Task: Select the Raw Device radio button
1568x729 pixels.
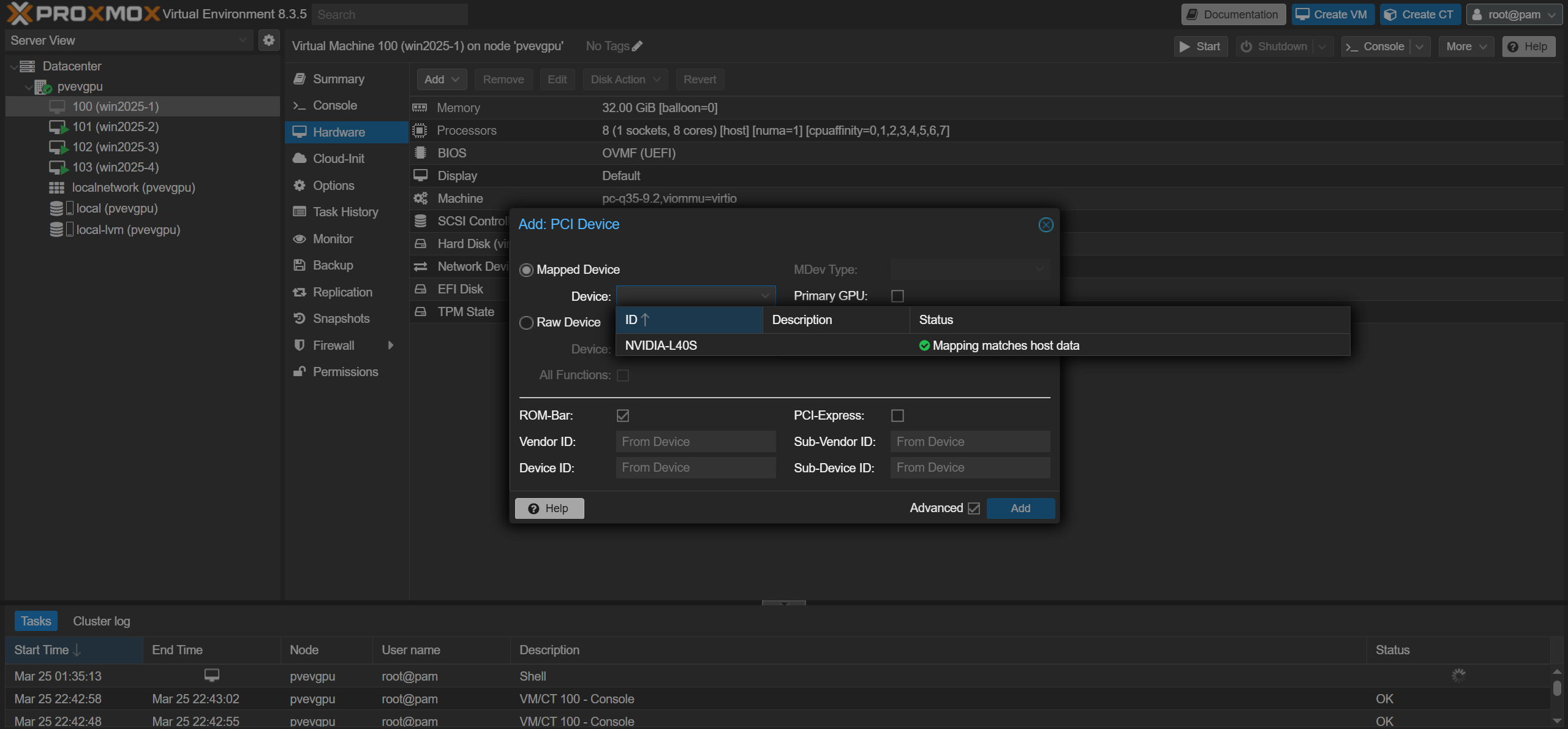Action: tap(526, 323)
